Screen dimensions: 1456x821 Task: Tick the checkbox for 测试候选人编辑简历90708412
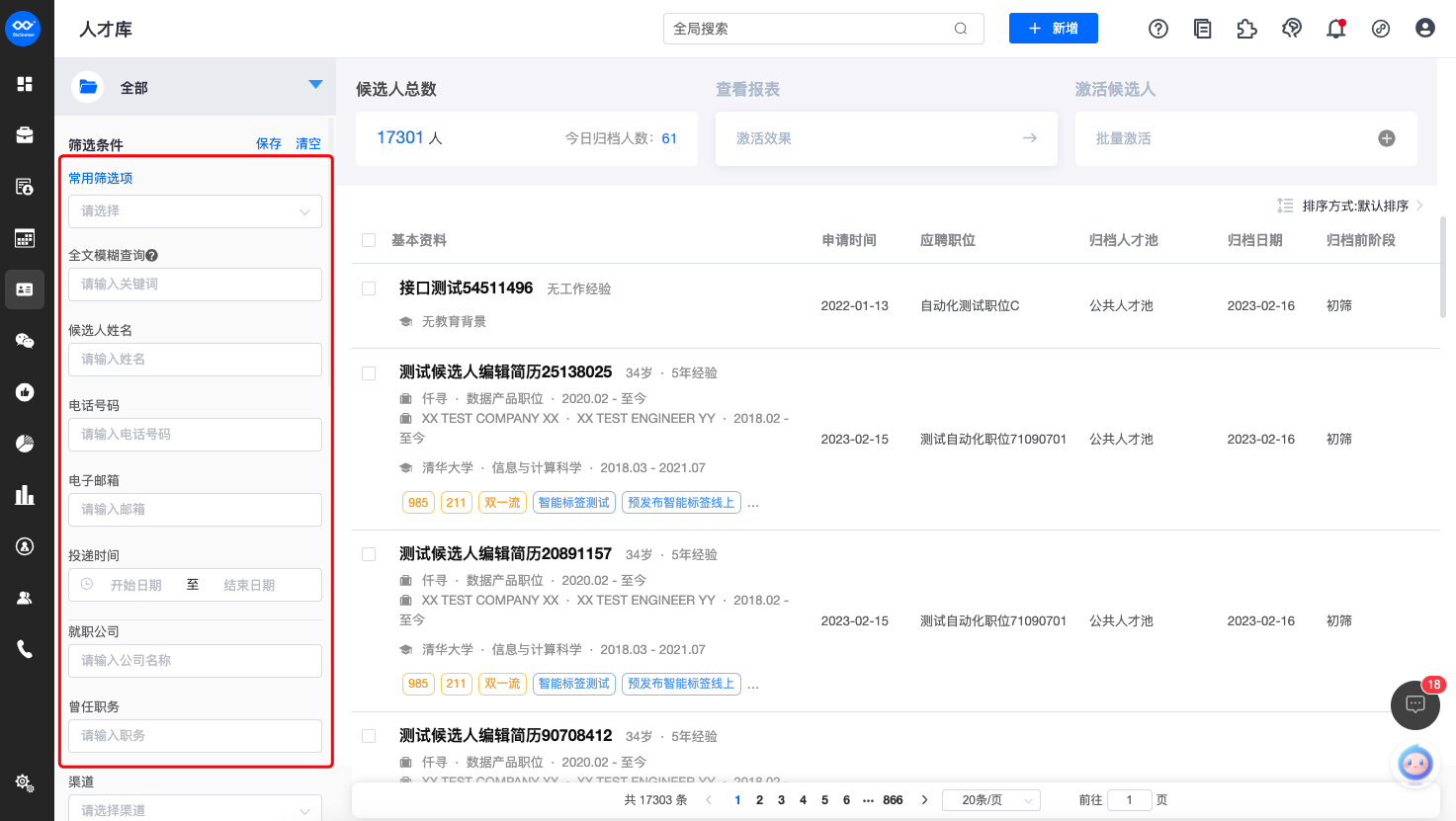click(369, 736)
